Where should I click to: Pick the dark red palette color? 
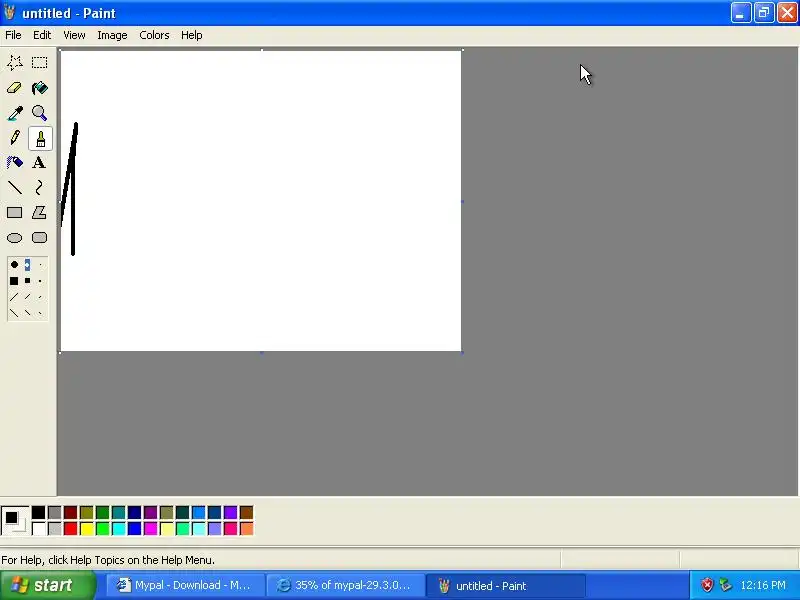point(71,512)
